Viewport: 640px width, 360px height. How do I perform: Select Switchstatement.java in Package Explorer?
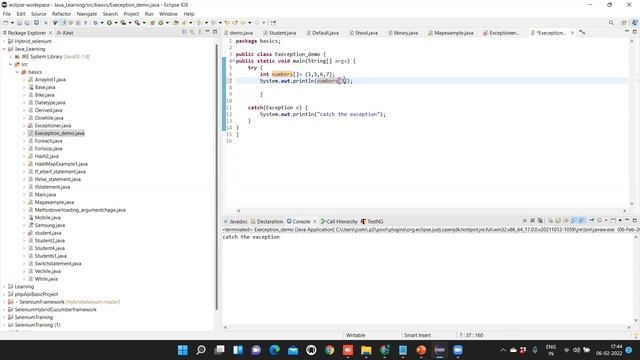[58, 264]
